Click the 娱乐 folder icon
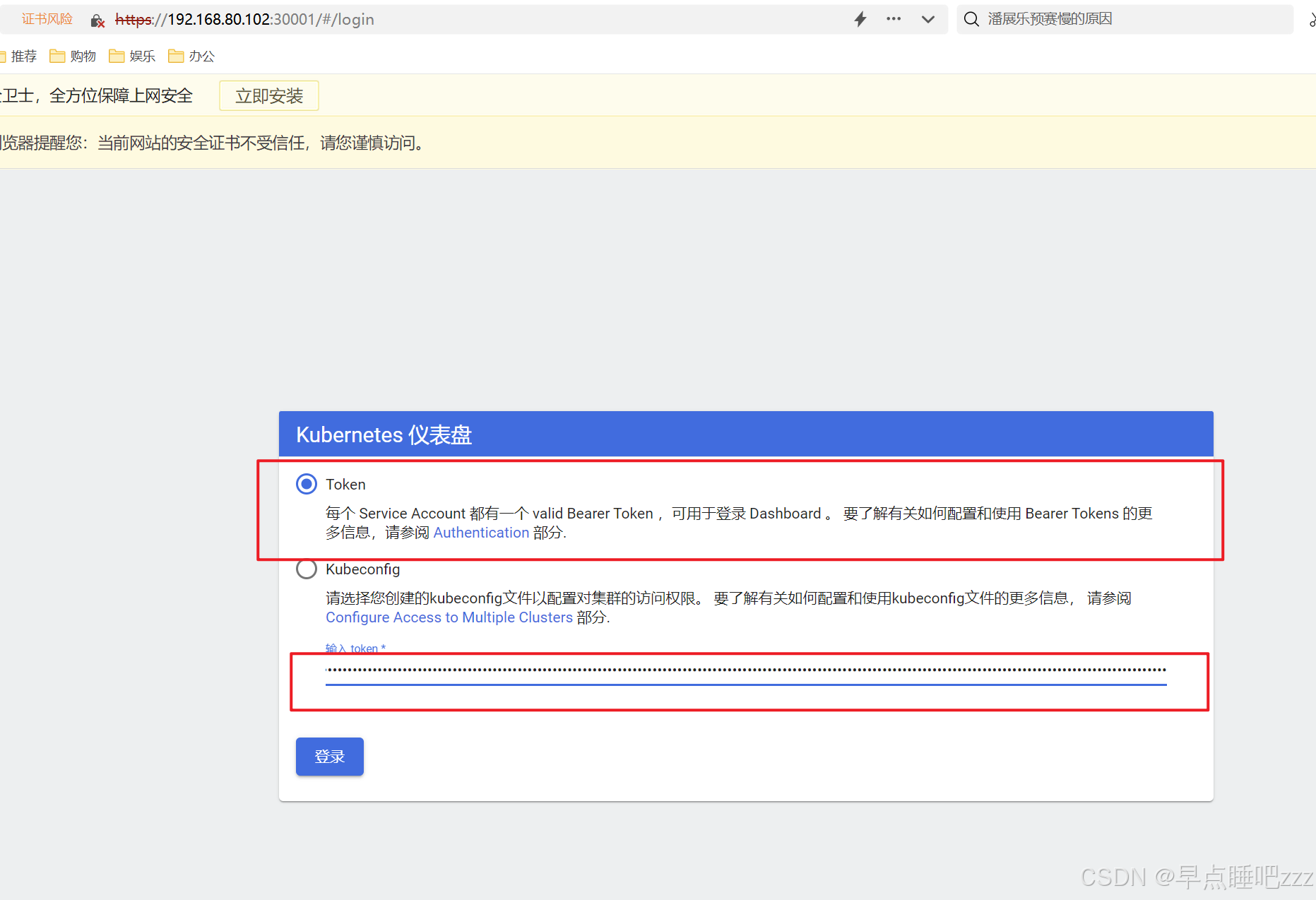 [117, 56]
